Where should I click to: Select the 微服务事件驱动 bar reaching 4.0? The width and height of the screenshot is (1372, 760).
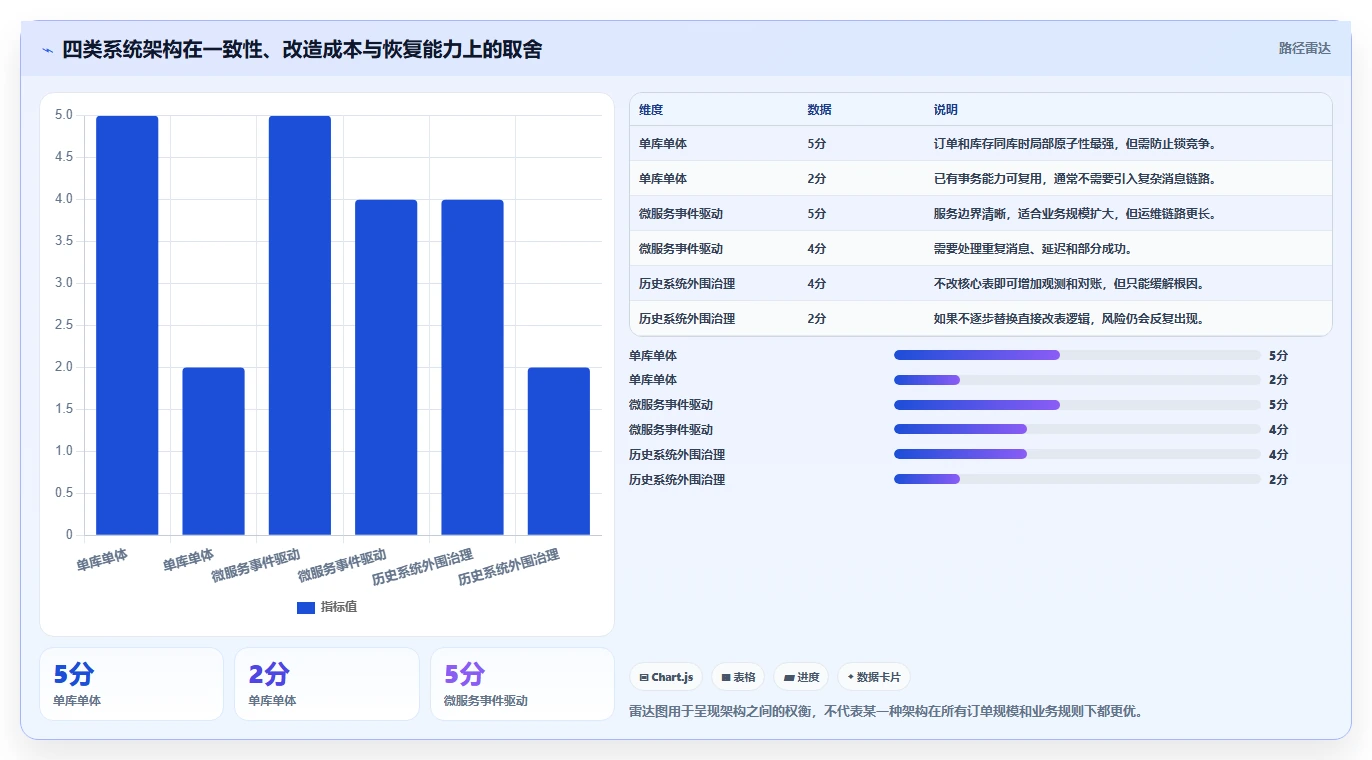(386, 367)
